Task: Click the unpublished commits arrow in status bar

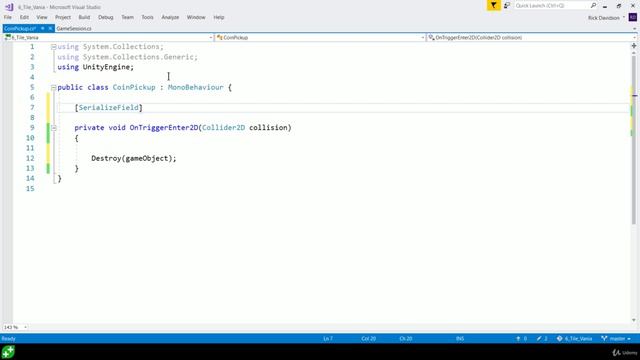Action: click(521, 339)
